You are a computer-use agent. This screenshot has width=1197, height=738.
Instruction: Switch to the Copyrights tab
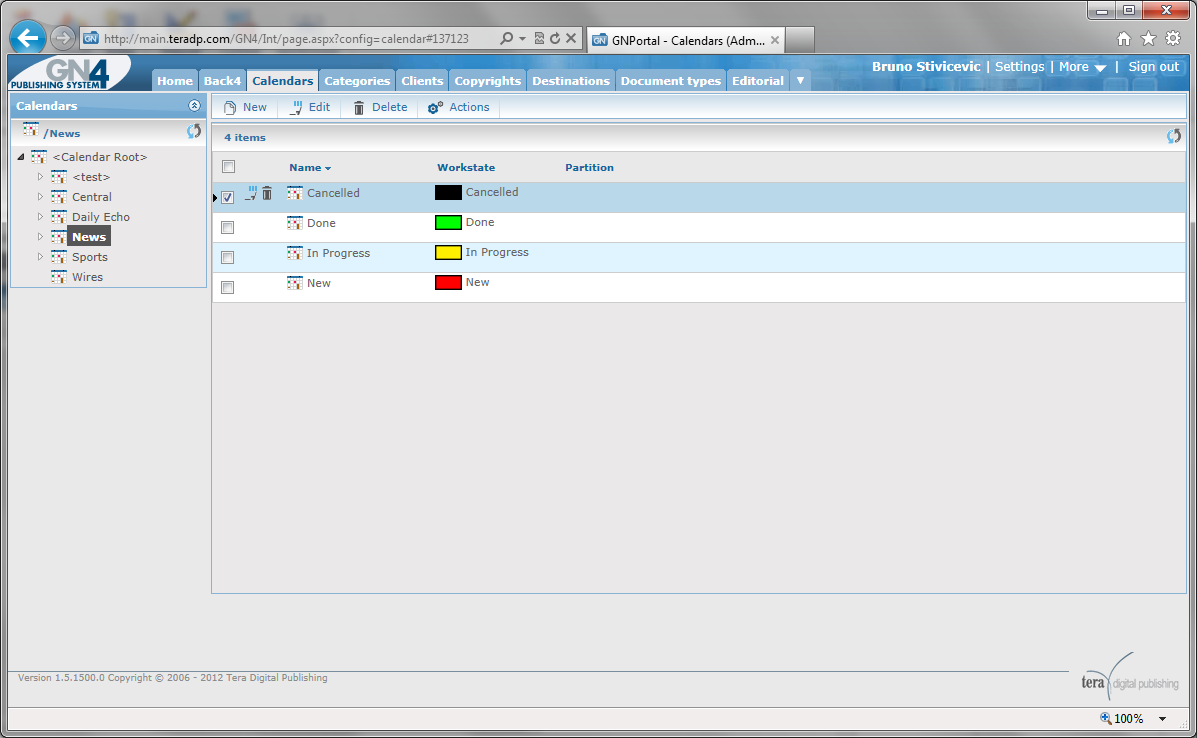click(x=487, y=80)
